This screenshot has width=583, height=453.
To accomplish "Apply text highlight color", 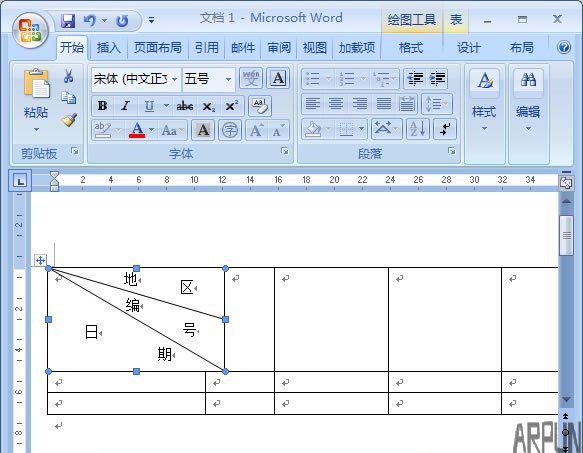I will point(103,130).
